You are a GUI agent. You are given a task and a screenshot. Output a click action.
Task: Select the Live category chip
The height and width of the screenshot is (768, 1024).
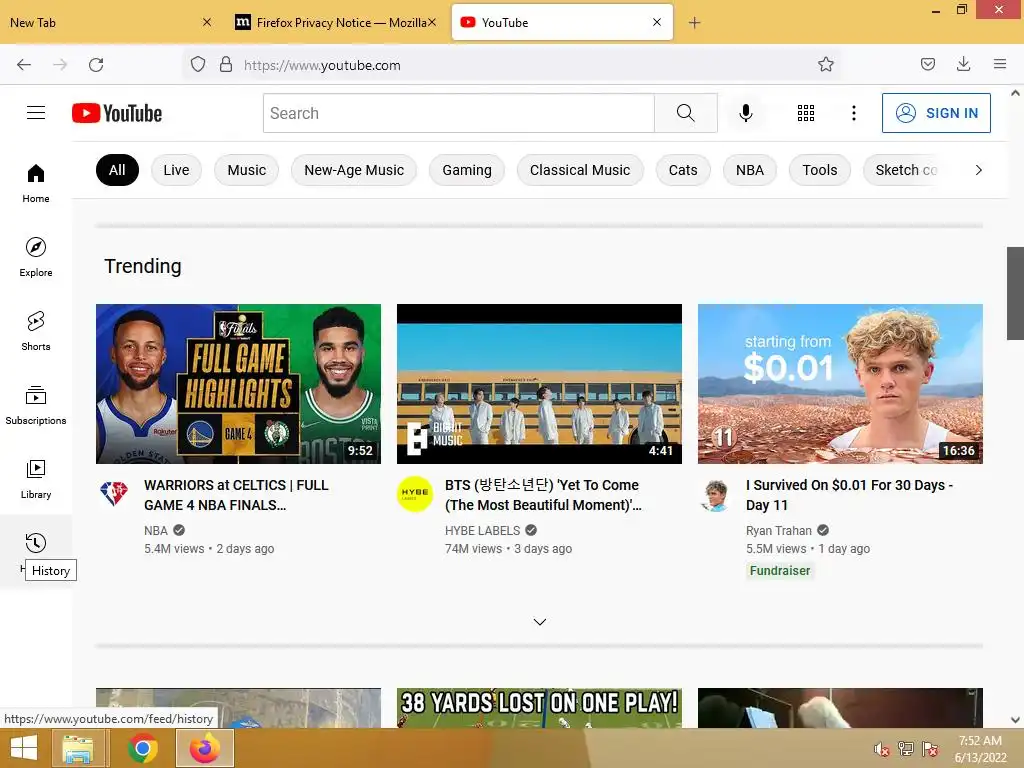[x=176, y=170]
